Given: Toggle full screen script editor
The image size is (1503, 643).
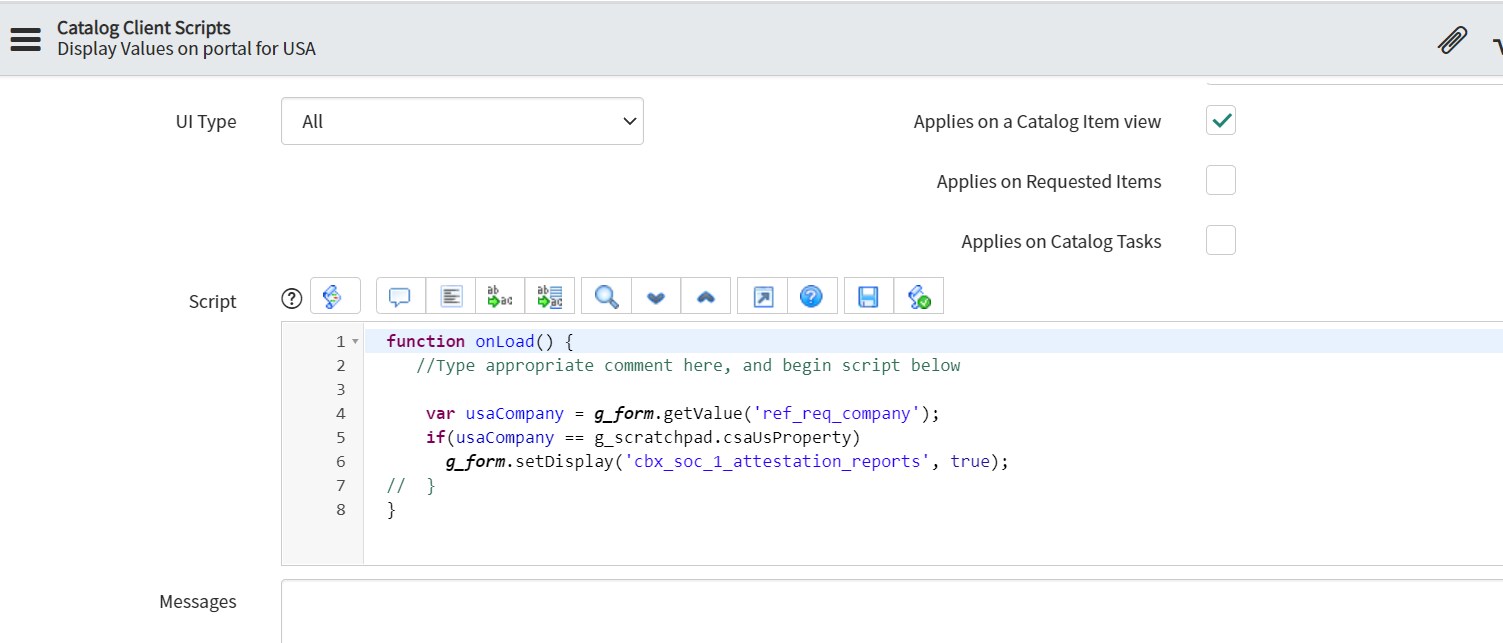Looking at the screenshot, I should click(762, 297).
